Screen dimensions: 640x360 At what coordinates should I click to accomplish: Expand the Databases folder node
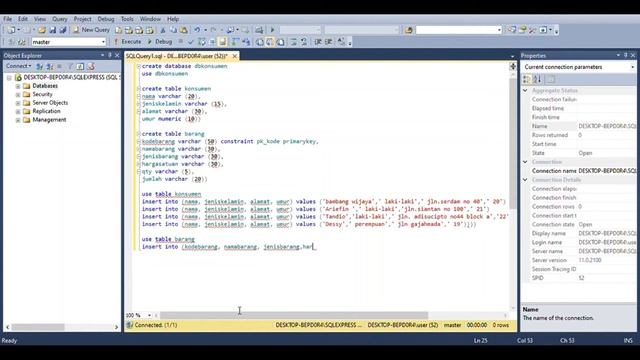click(x=18, y=86)
